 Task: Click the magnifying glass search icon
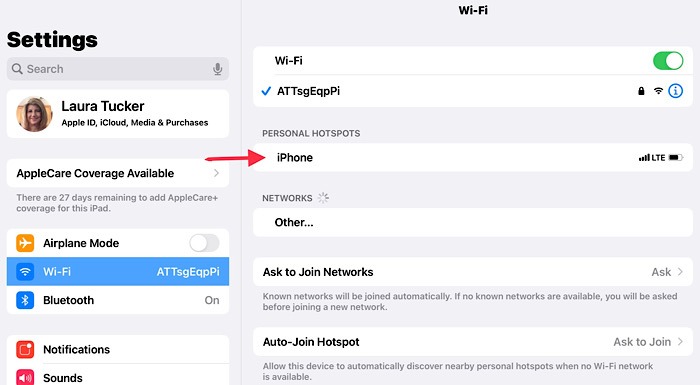17,69
